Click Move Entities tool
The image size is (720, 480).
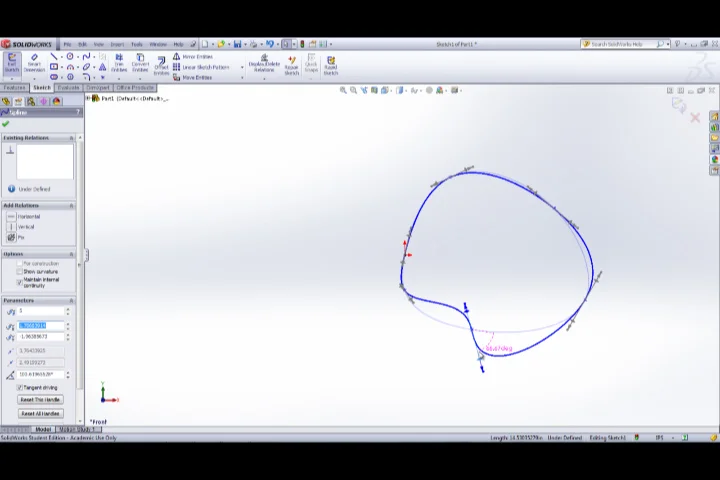point(192,78)
